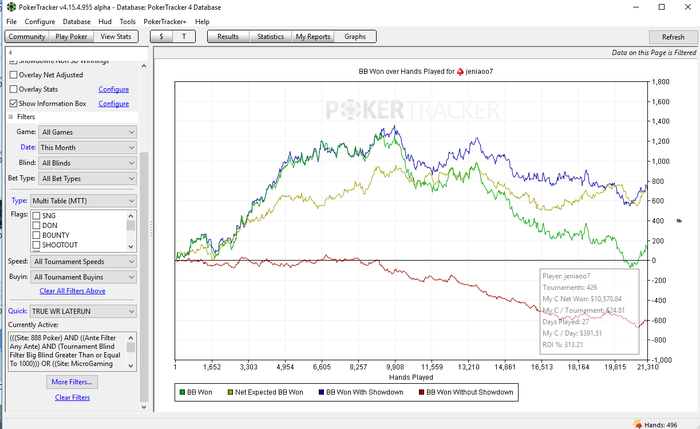Open the Type dropdown showing Multi Table

pos(83,201)
